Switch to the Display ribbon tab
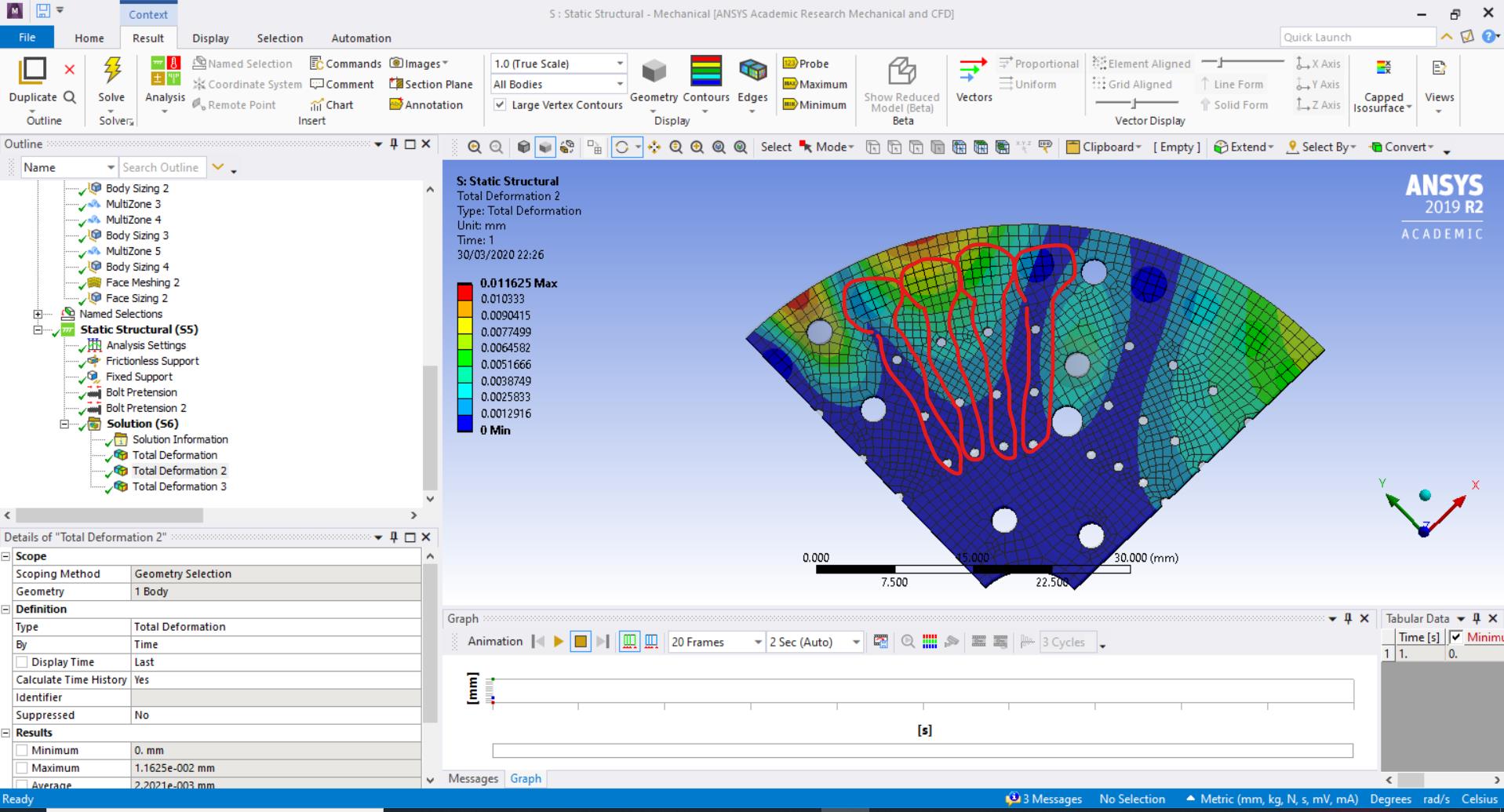Image resolution: width=1504 pixels, height=812 pixels. 210,38
